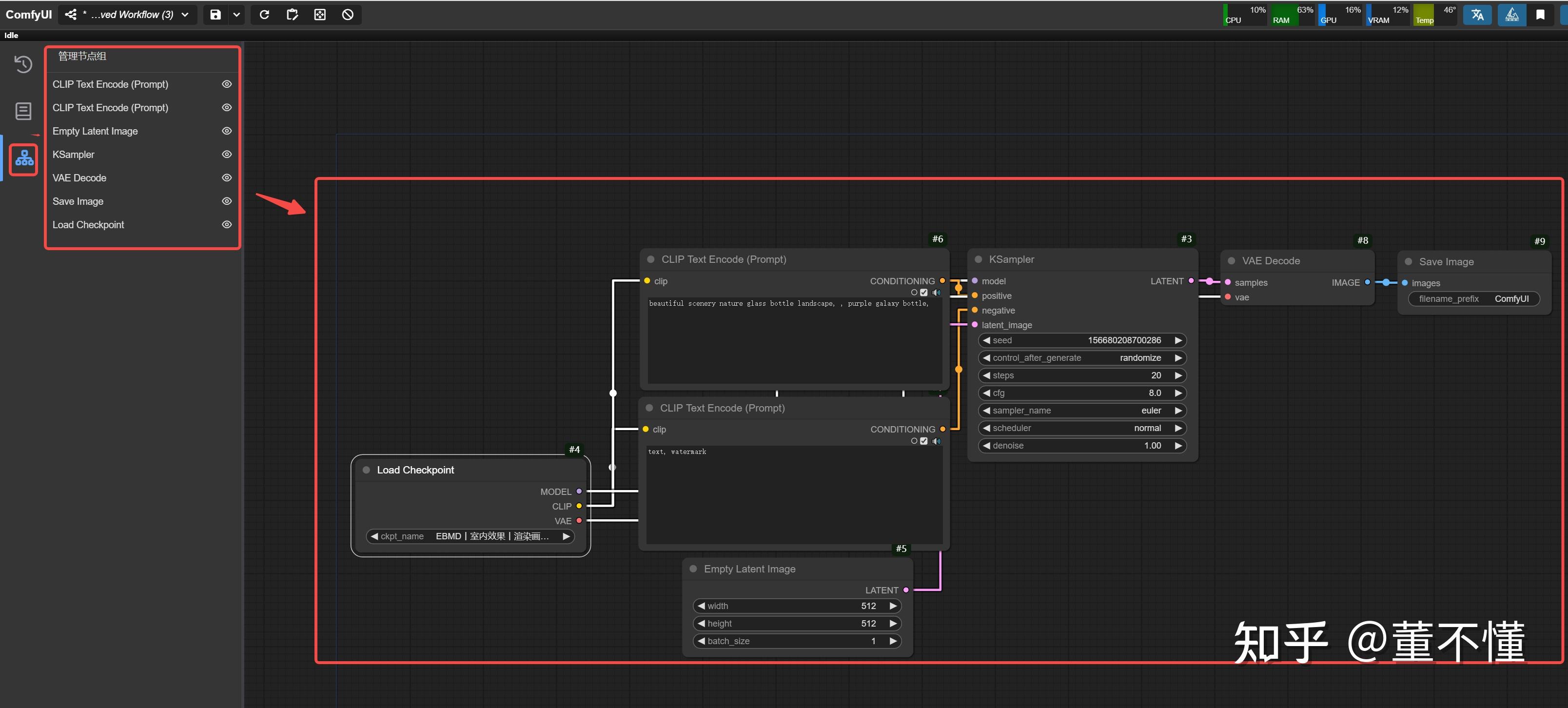Click the node group manager sidebar icon

[x=24, y=159]
